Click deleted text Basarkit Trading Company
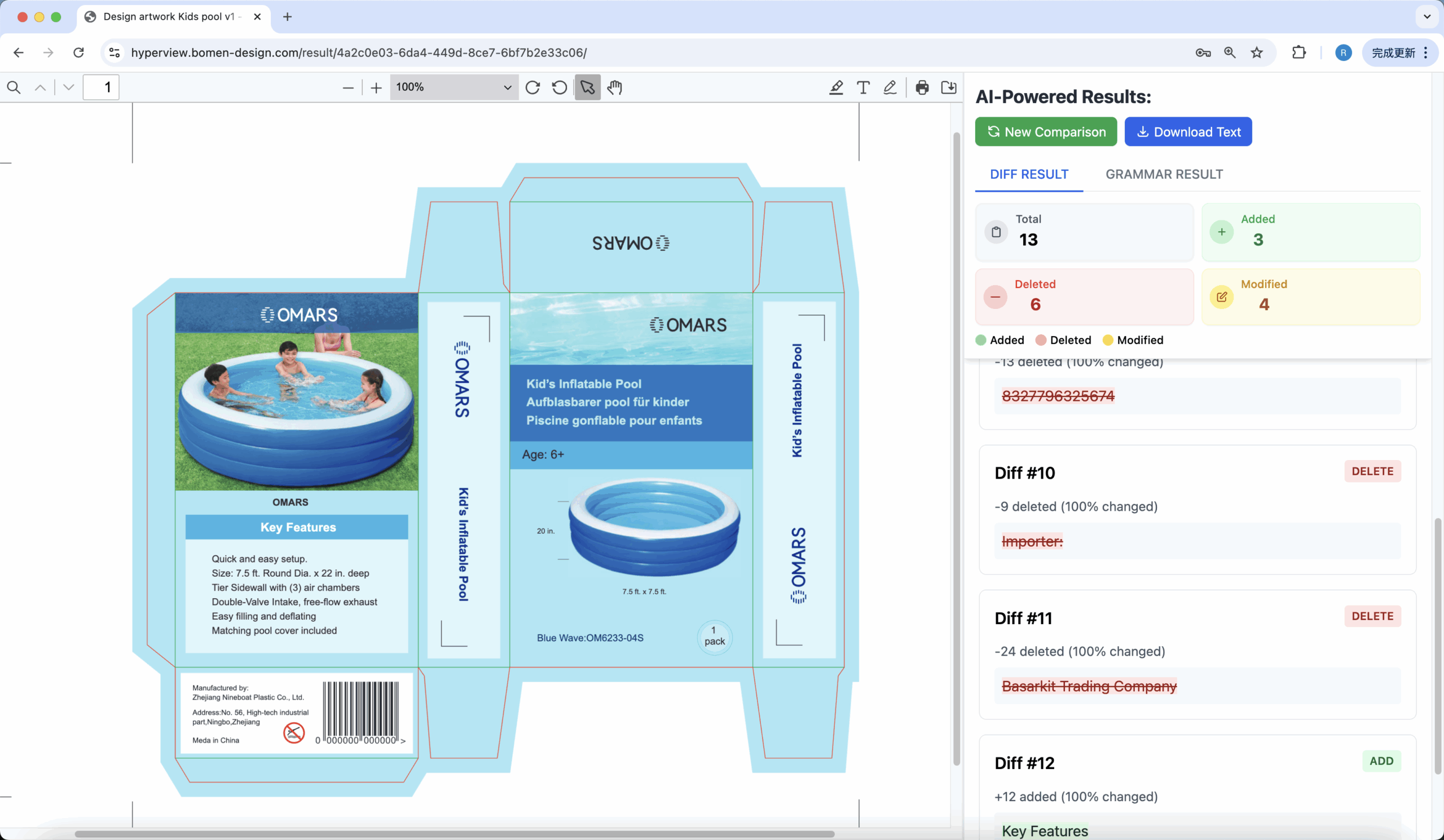The width and height of the screenshot is (1444, 840). (x=1089, y=686)
